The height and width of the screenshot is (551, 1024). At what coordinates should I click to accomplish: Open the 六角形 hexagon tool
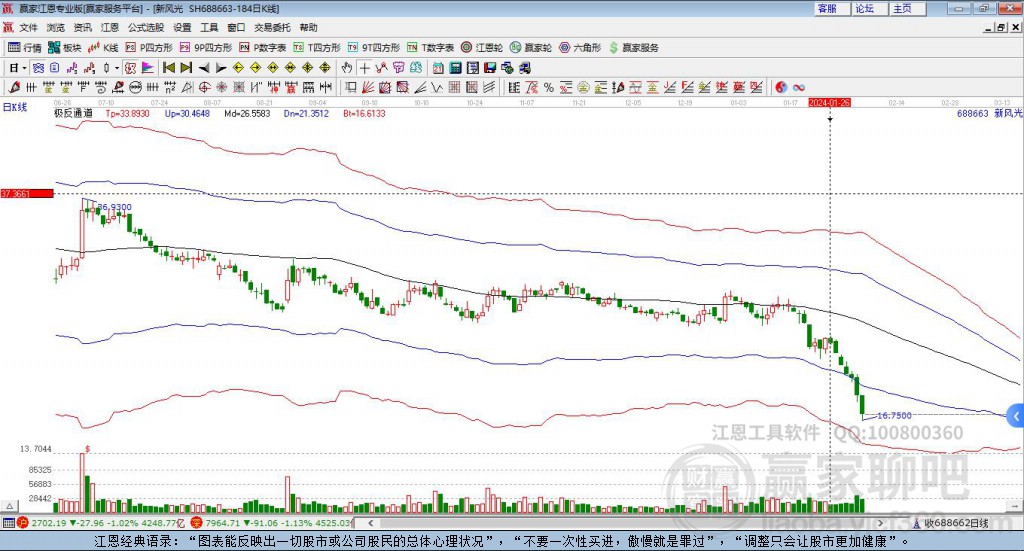tap(580, 48)
